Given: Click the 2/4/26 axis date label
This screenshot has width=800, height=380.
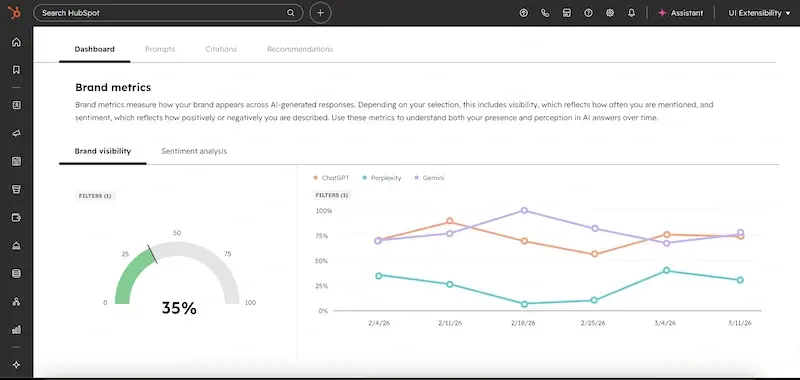Looking at the screenshot, I should pos(379,323).
